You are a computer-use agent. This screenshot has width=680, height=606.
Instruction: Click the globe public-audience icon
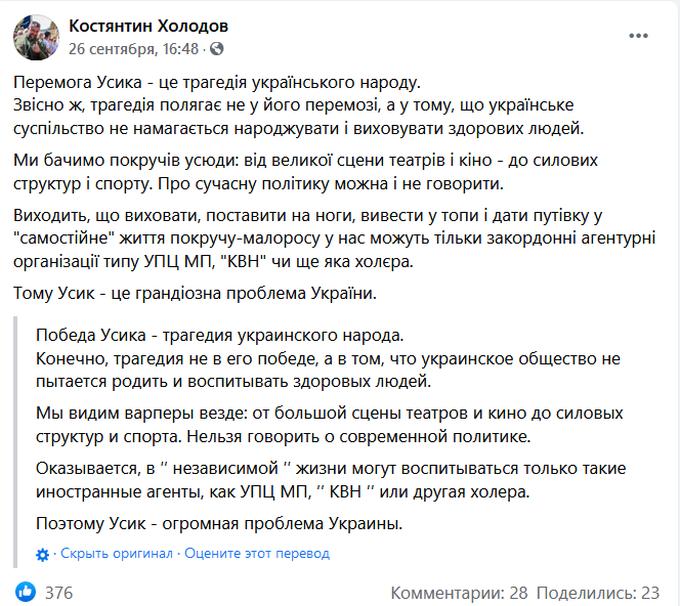[x=217, y=49]
